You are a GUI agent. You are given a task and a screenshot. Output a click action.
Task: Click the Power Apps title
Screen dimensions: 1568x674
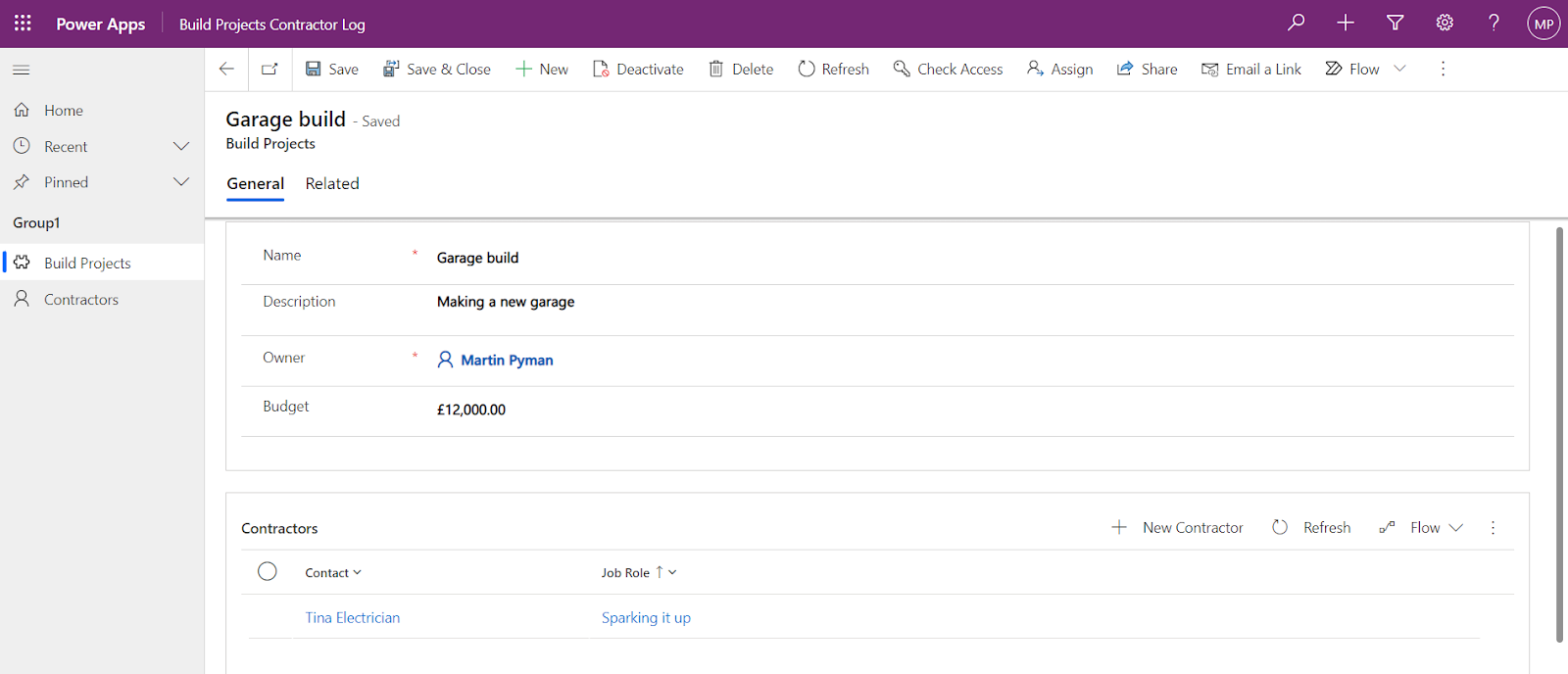pyautogui.click(x=100, y=24)
